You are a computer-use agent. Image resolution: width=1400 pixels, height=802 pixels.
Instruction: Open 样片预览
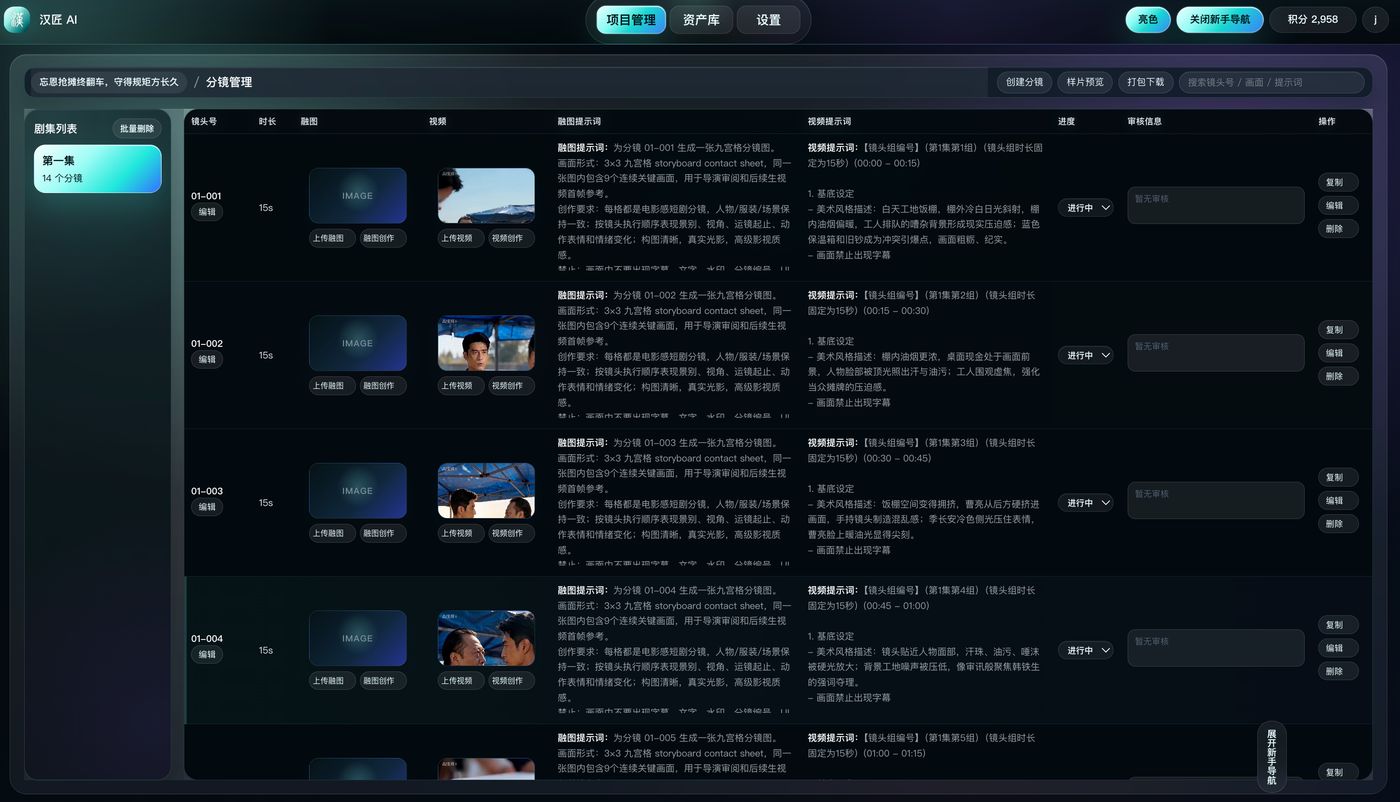(1084, 82)
